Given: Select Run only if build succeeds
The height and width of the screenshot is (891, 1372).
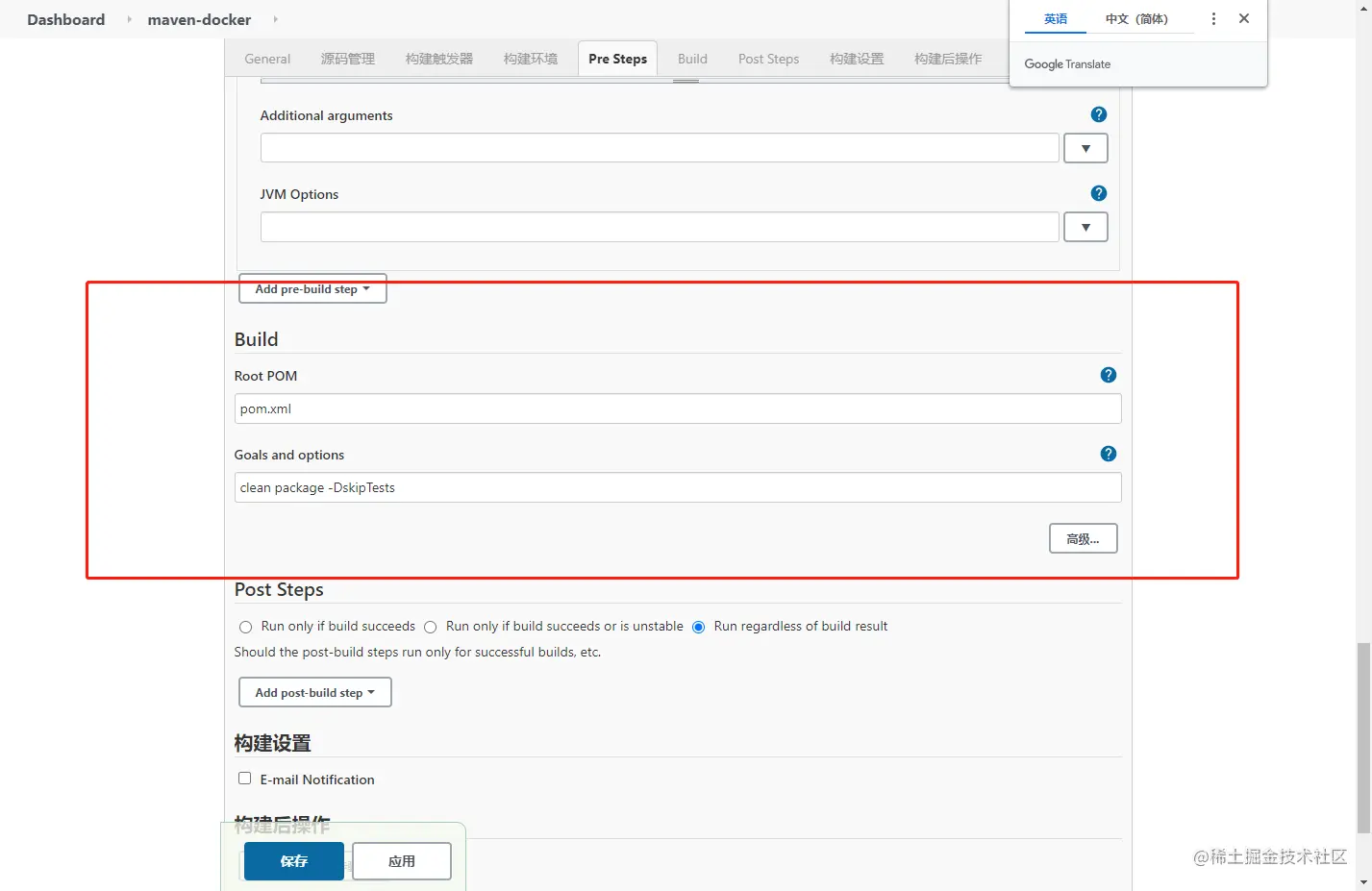Looking at the screenshot, I should click(245, 627).
